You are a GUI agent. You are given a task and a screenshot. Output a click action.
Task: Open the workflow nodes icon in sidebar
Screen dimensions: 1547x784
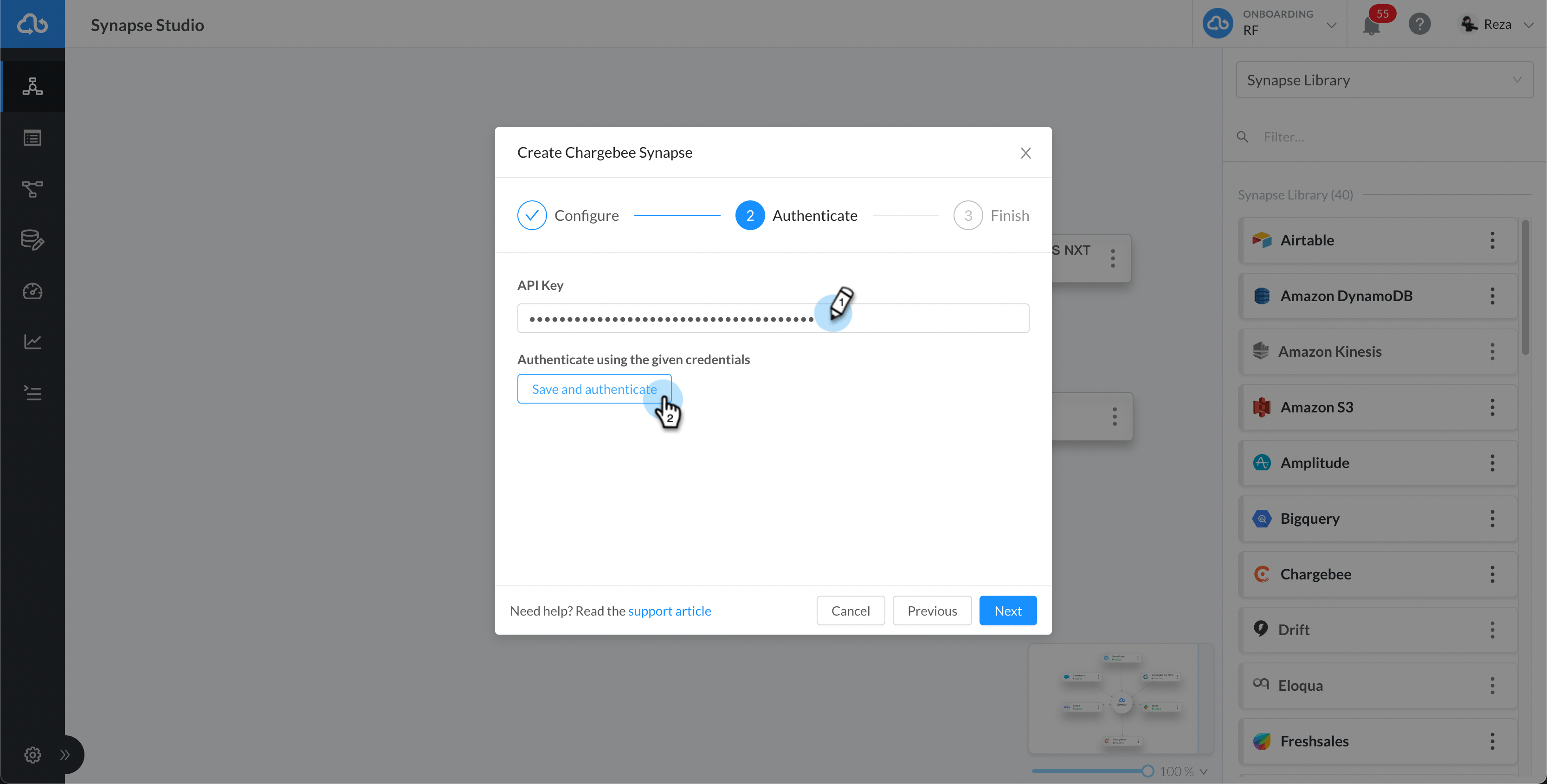point(32,189)
